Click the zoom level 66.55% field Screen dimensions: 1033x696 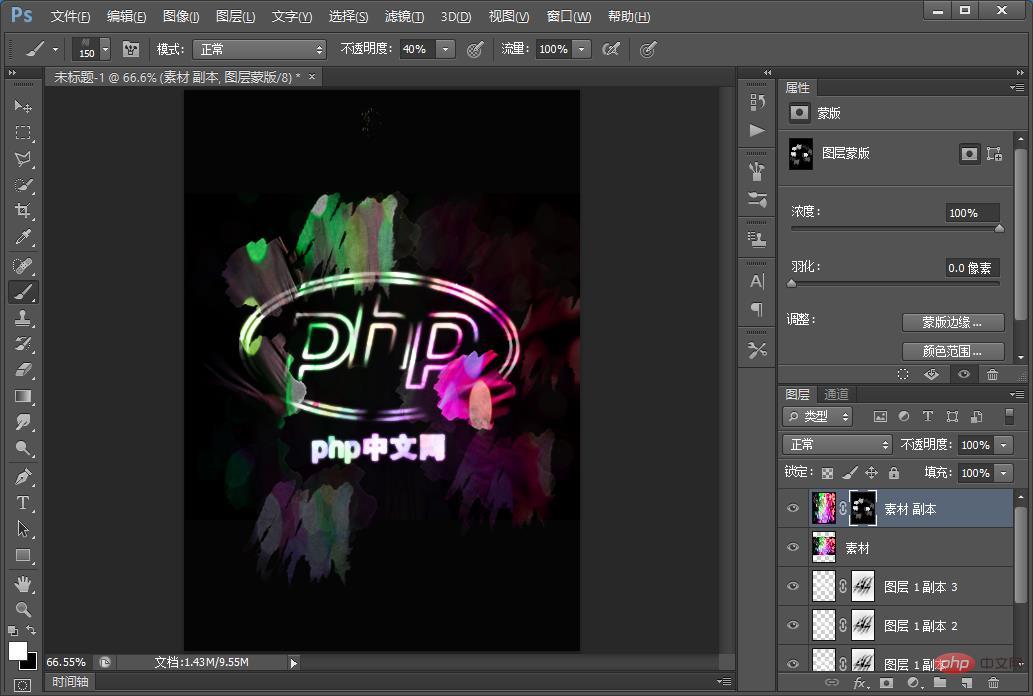[x=68, y=662]
